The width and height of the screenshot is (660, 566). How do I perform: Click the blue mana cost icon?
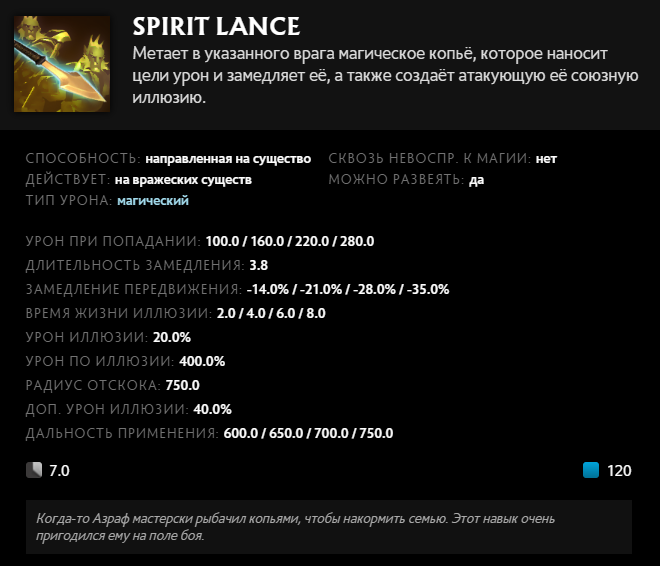point(591,470)
